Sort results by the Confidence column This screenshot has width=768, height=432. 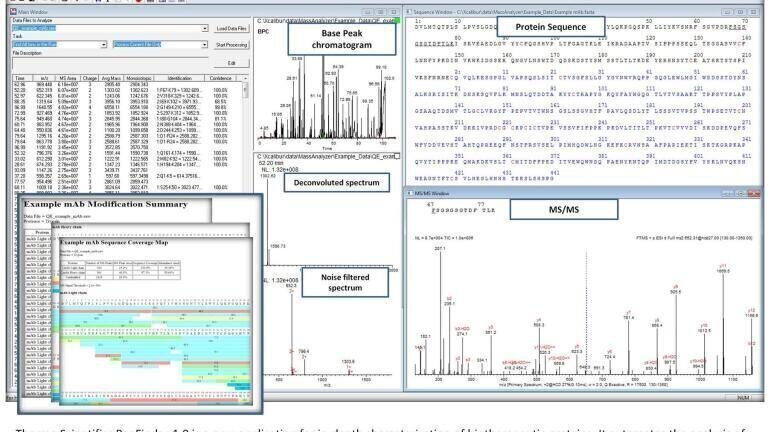tap(220, 78)
